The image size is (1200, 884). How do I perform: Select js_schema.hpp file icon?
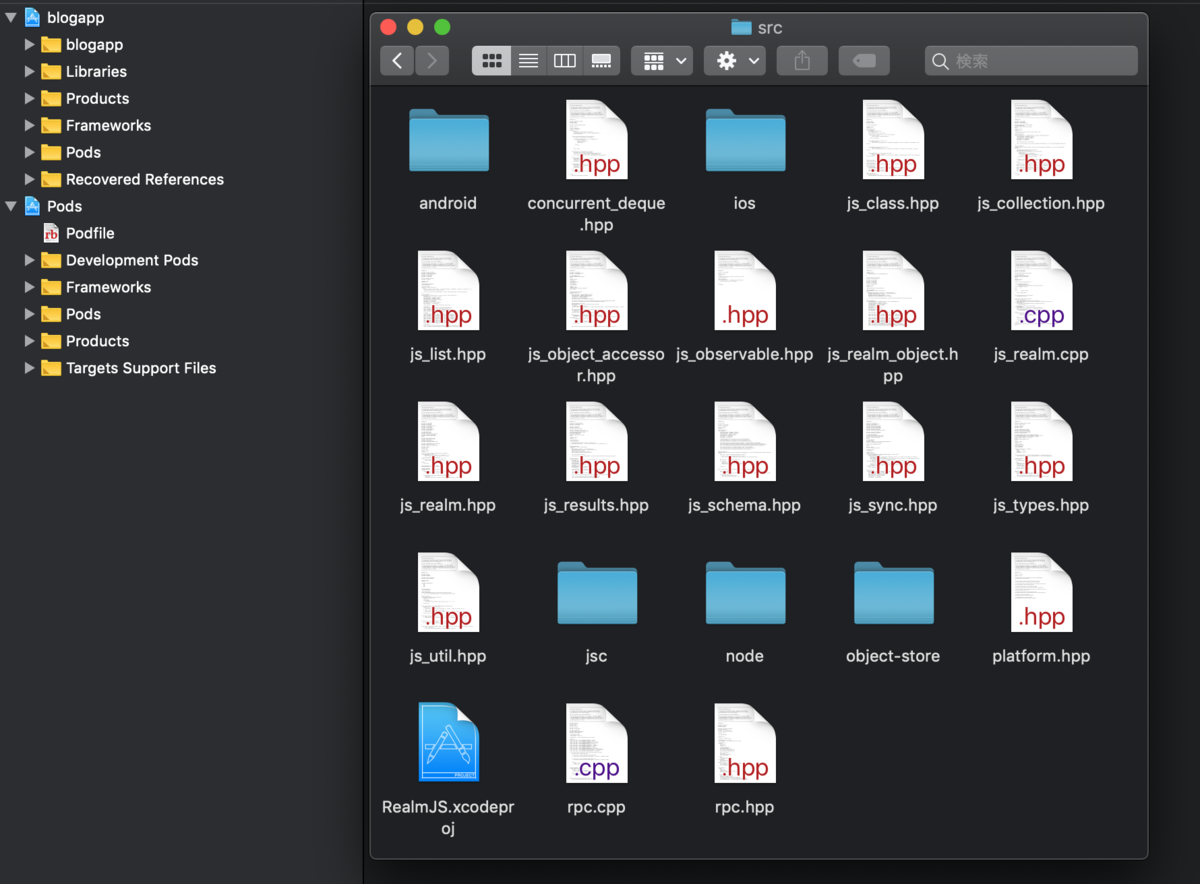[745, 442]
